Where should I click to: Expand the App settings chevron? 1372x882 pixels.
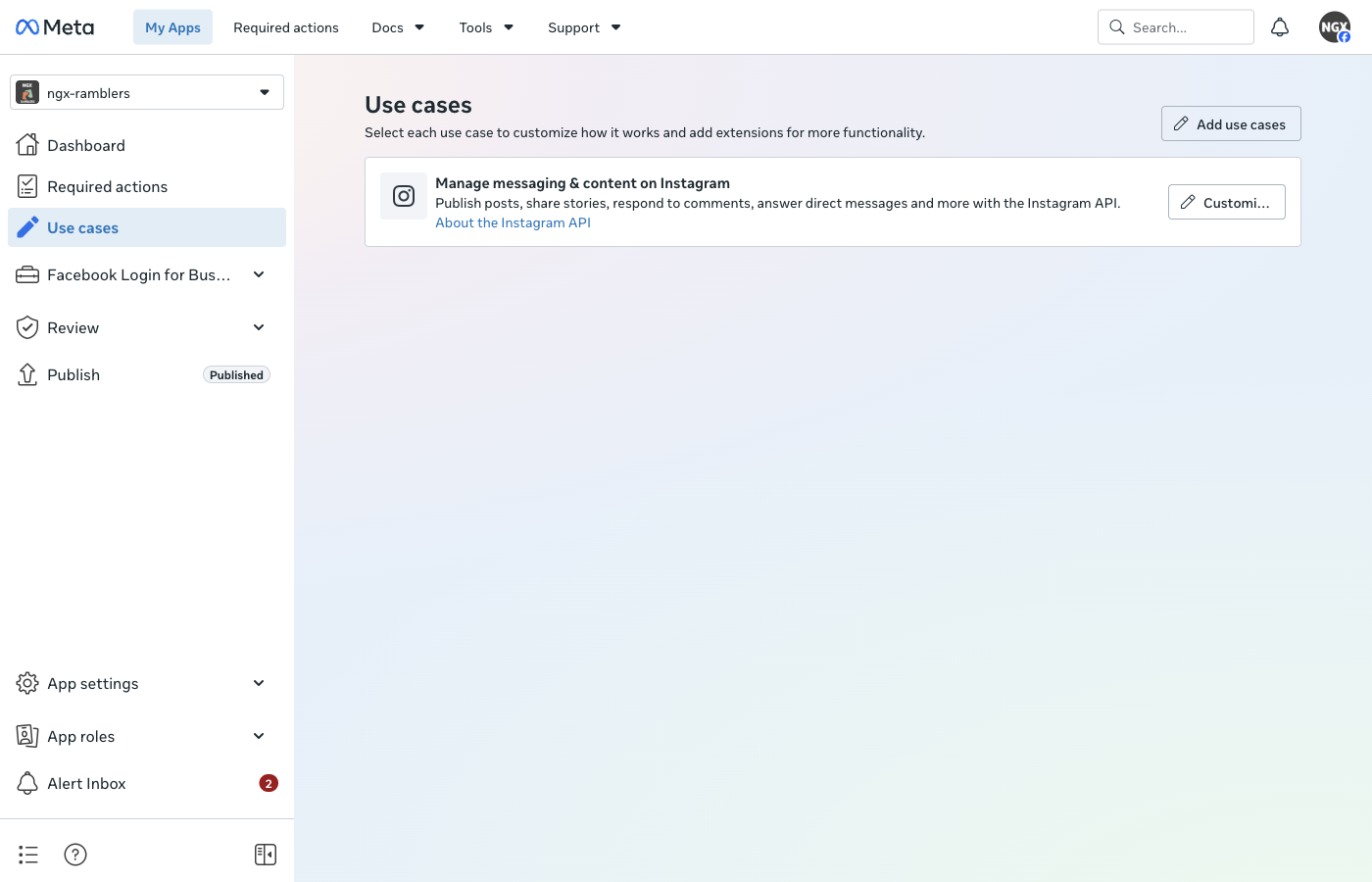[259, 683]
